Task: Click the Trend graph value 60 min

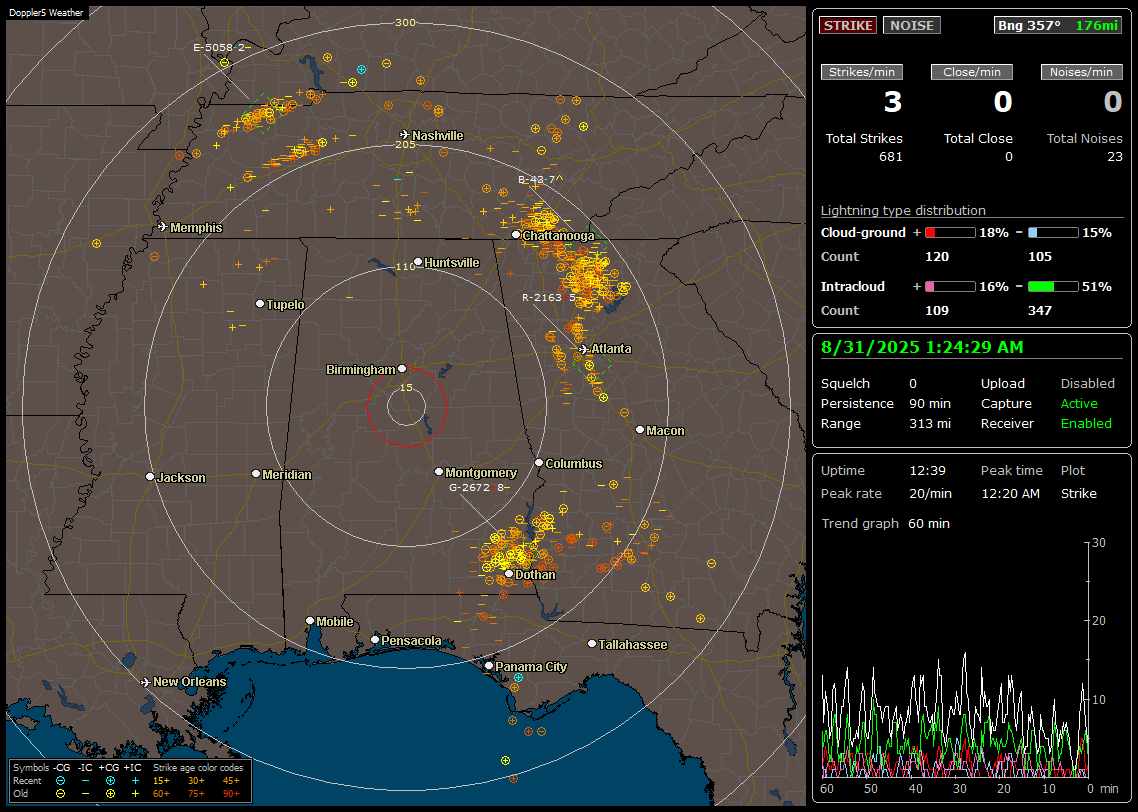Action: pos(928,524)
